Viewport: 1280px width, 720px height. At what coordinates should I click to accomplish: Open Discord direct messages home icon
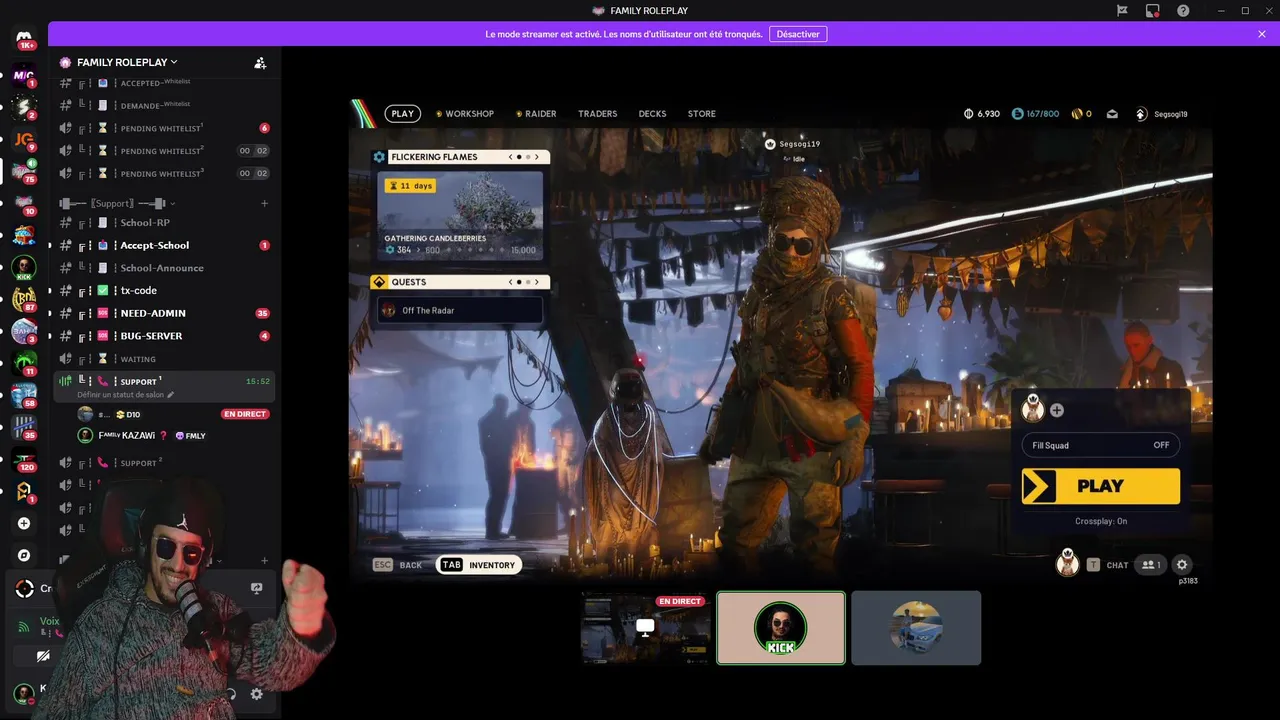(25, 40)
